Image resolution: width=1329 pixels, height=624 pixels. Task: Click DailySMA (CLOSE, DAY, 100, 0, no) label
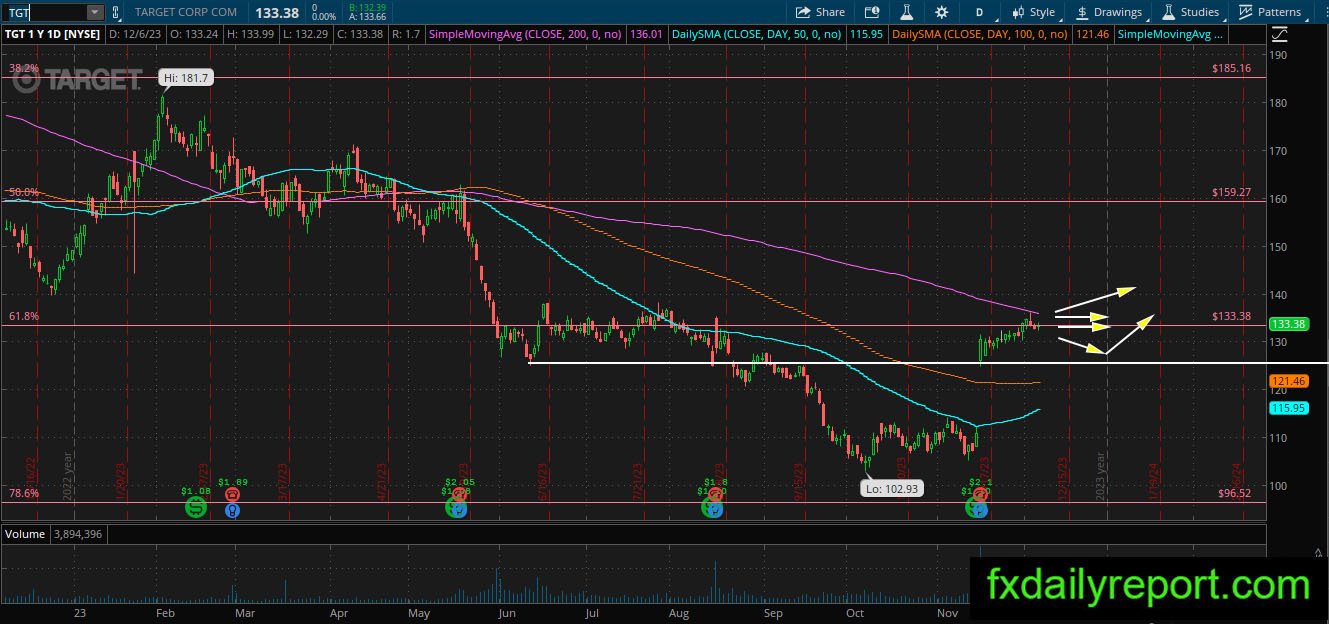[x=981, y=34]
